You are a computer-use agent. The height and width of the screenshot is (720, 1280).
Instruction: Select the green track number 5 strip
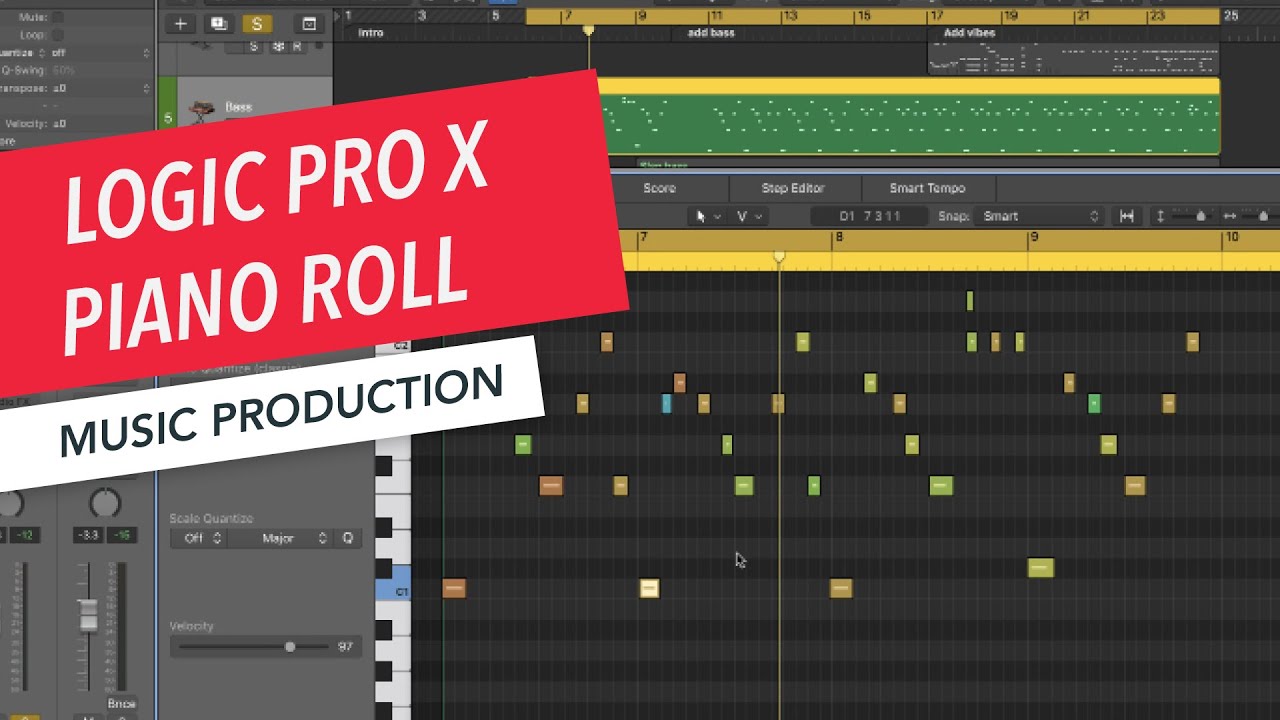(167, 104)
